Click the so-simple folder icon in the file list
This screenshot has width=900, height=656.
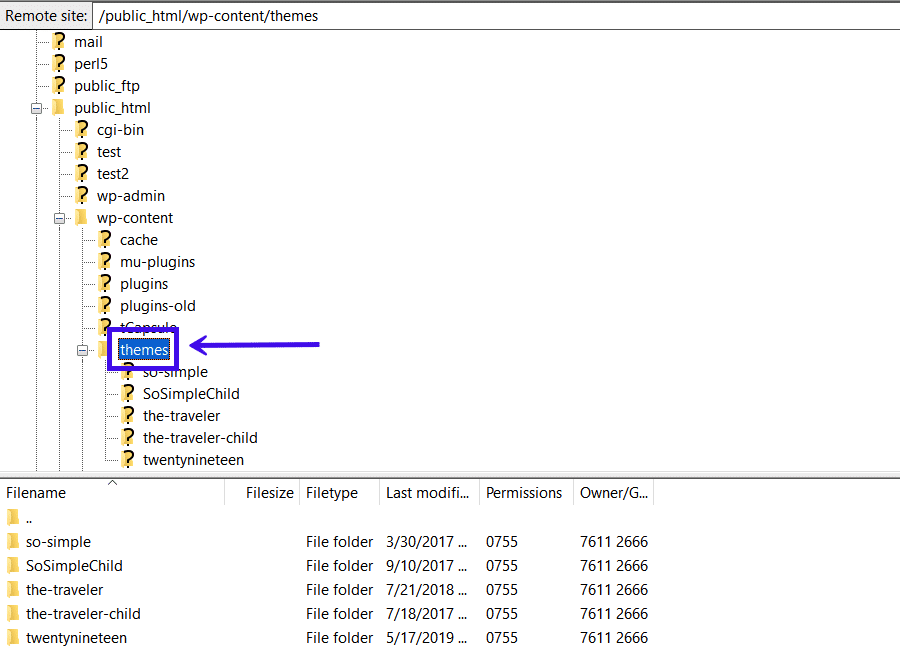(x=14, y=541)
